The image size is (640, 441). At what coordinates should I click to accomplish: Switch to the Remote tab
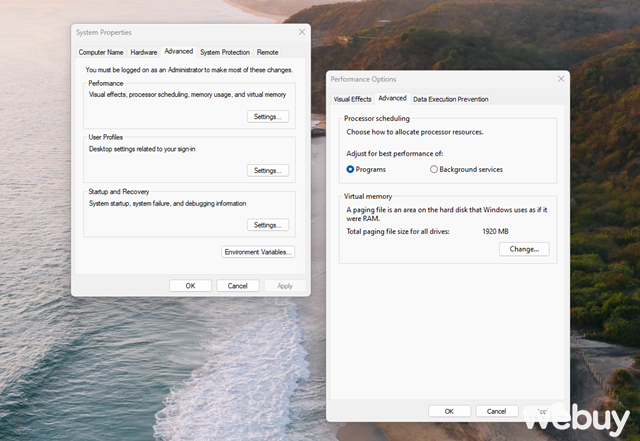coord(267,52)
